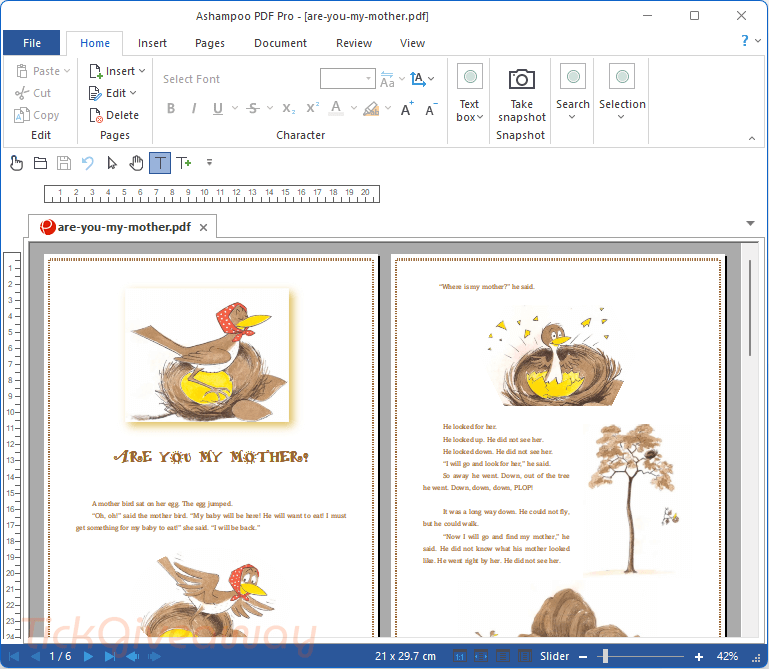769x669 pixels.
Task: Expand the Selection dropdown chevron
Action: tap(621, 117)
